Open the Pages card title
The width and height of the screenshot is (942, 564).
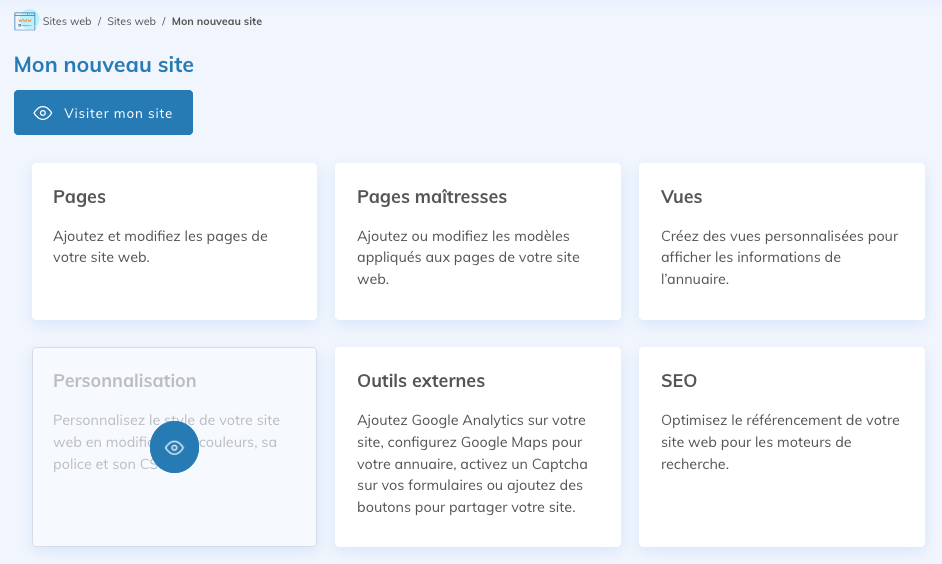coord(79,197)
